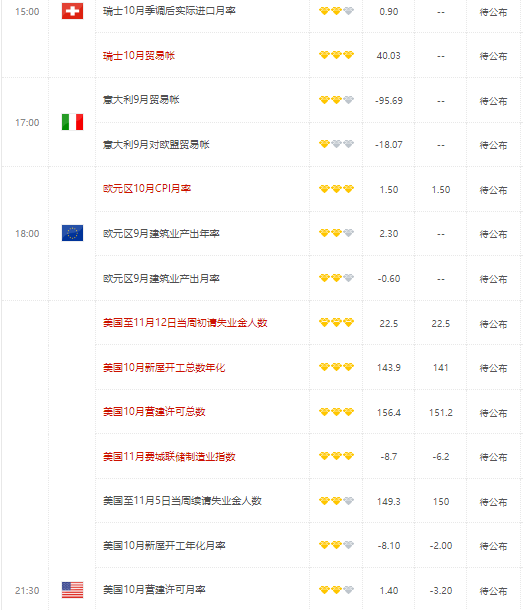Click forecast value -2.00

[441, 545]
